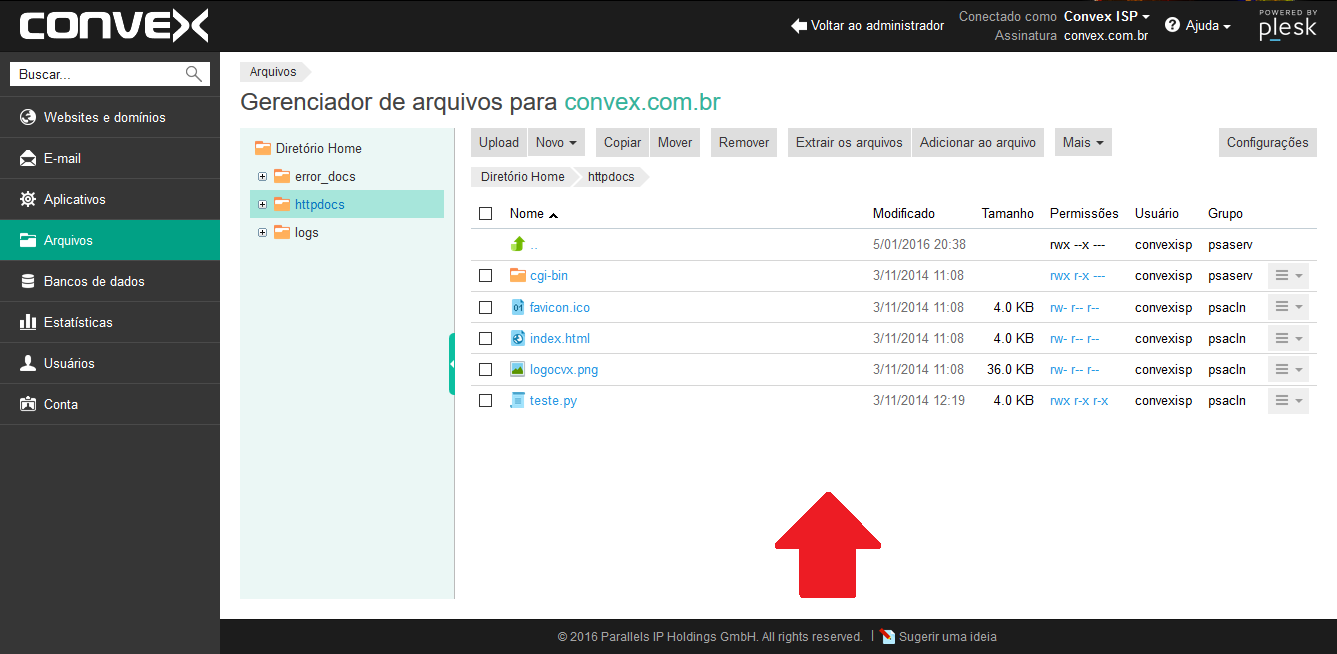
Task: Click the person icon for Usuários
Action: coord(28,363)
